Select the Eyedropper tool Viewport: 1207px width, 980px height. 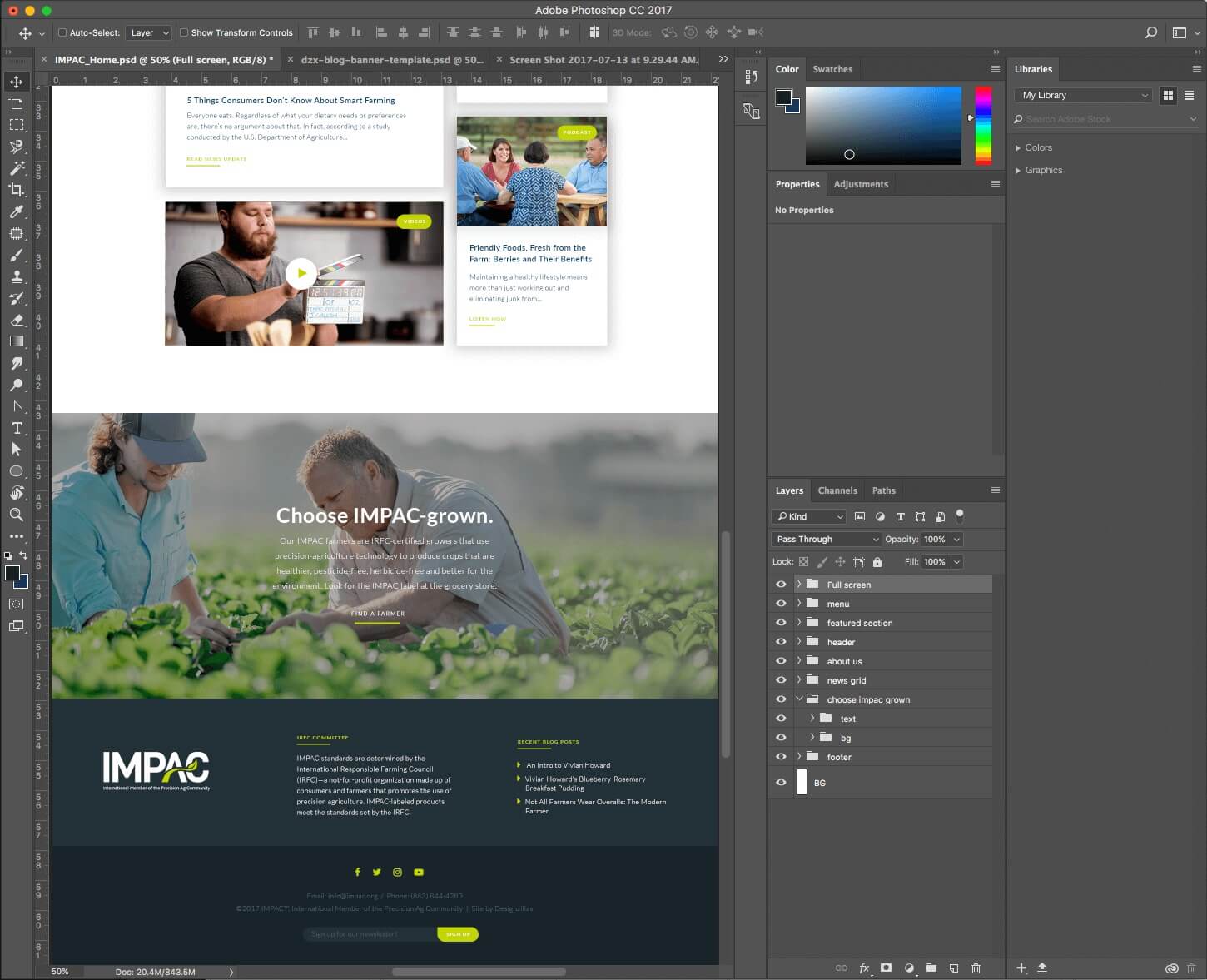(x=17, y=211)
